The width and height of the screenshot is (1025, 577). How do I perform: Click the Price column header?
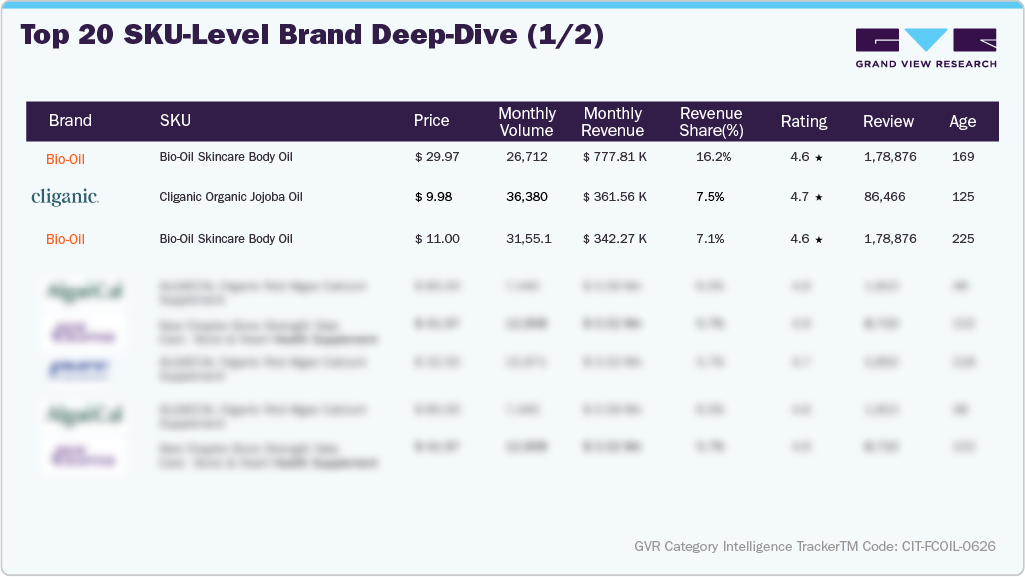(x=431, y=121)
